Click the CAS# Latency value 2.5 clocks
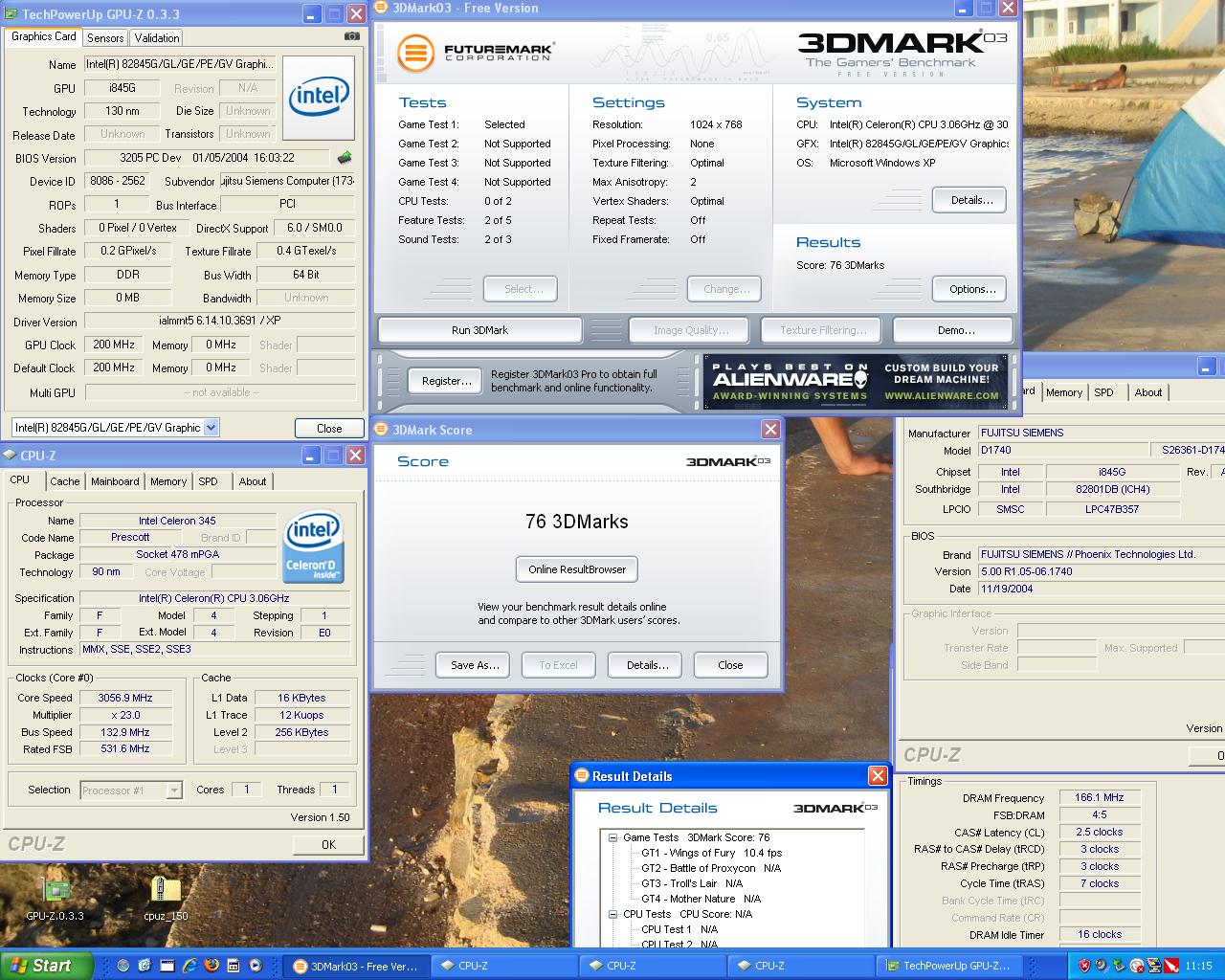Screen dimensions: 1225x980 click(1099, 832)
